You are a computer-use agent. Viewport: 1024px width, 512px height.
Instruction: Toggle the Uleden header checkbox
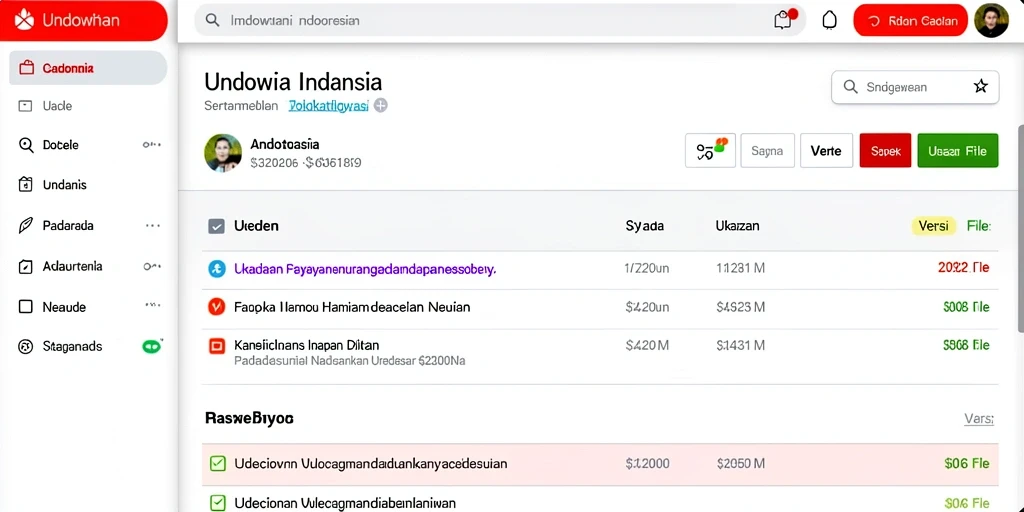coord(216,227)
